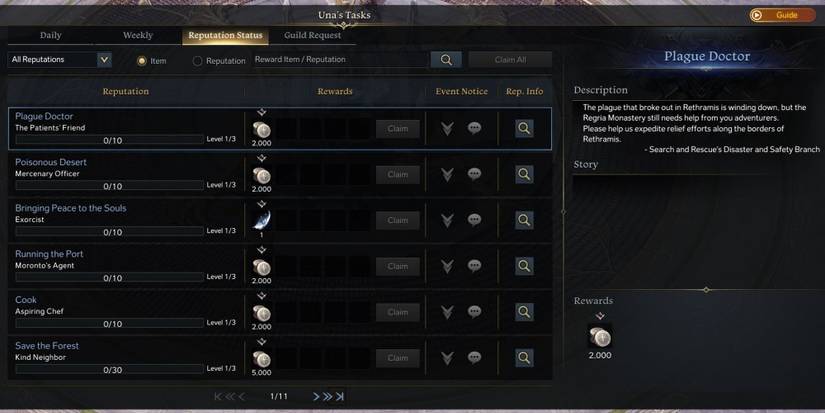Click the Reward Item / Reputation search field
Image resolution: width=825 pixels, height=413 pixels.
(x=340, y=59)
